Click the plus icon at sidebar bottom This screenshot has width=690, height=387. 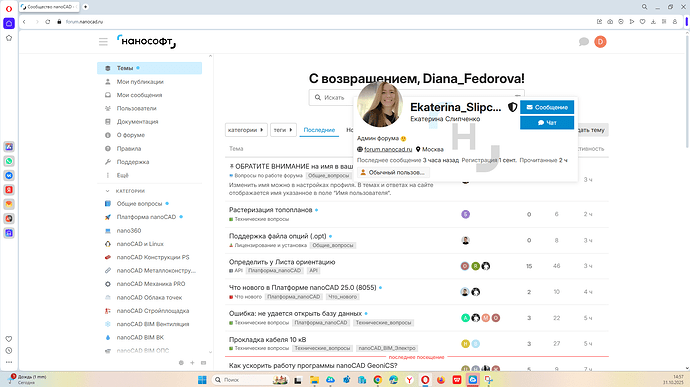(192, 363)
